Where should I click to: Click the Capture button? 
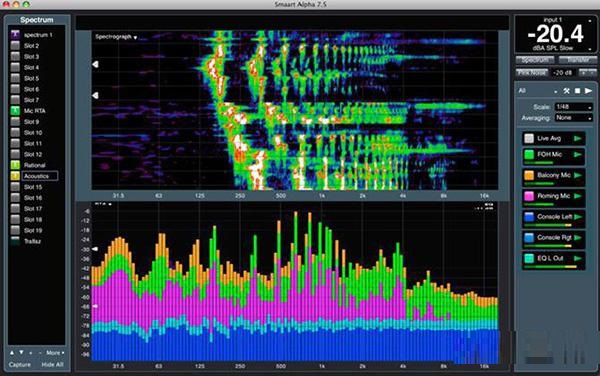[x=20, y=365]
